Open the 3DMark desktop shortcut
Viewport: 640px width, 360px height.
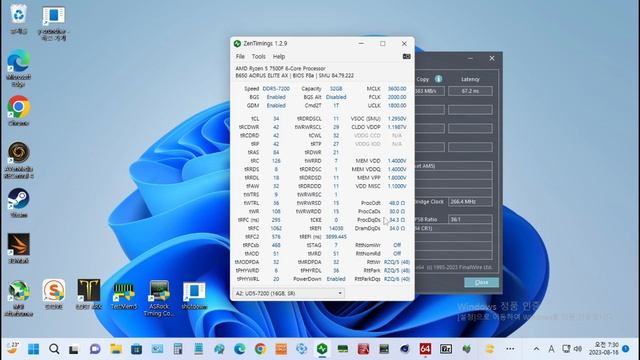18,248
